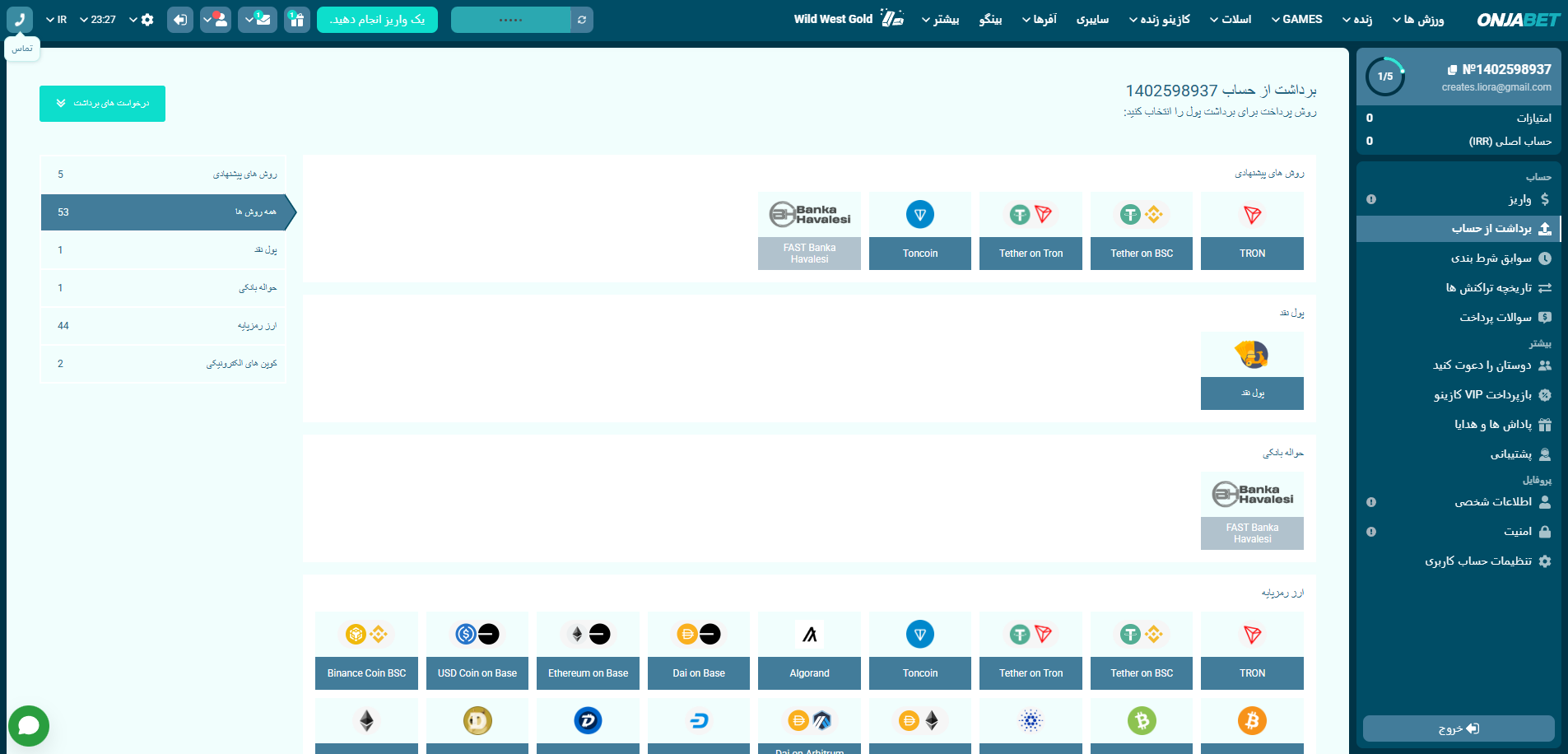Filter by ارز رمزپایه category with 44 methods
This screenshot has height=754, width=1568.
pyautogui.click(x=164, y=326)
